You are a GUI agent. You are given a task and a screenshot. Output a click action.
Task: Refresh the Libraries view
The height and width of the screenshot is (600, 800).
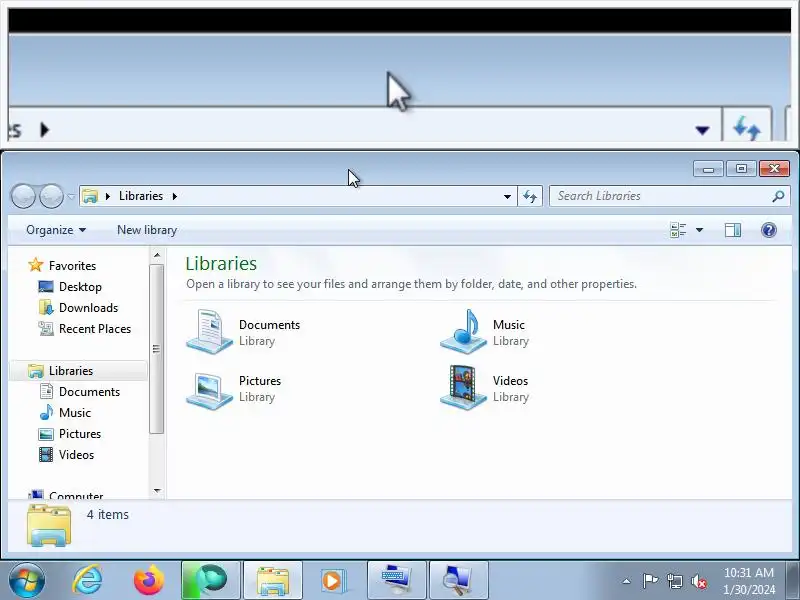(x=530, y=196)
